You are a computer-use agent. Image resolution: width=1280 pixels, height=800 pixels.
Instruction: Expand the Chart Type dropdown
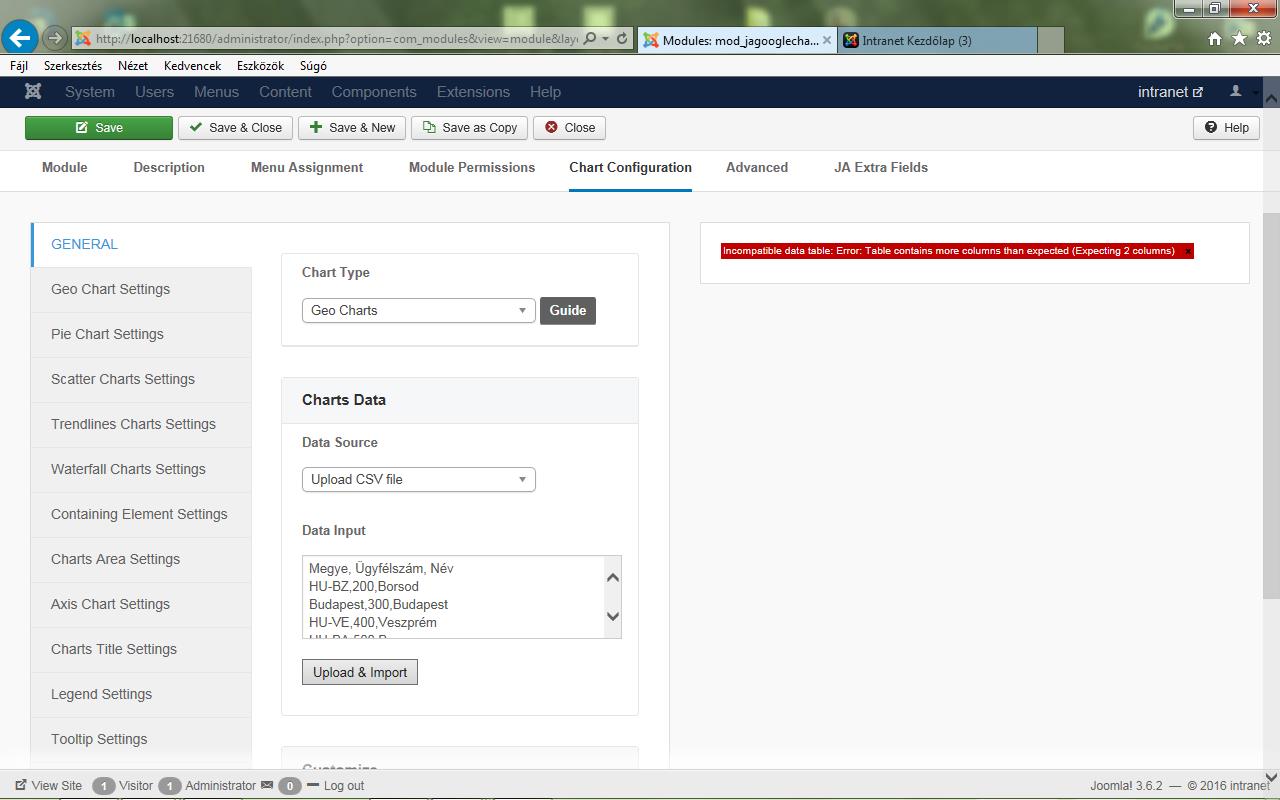click(x=418, y=310)
